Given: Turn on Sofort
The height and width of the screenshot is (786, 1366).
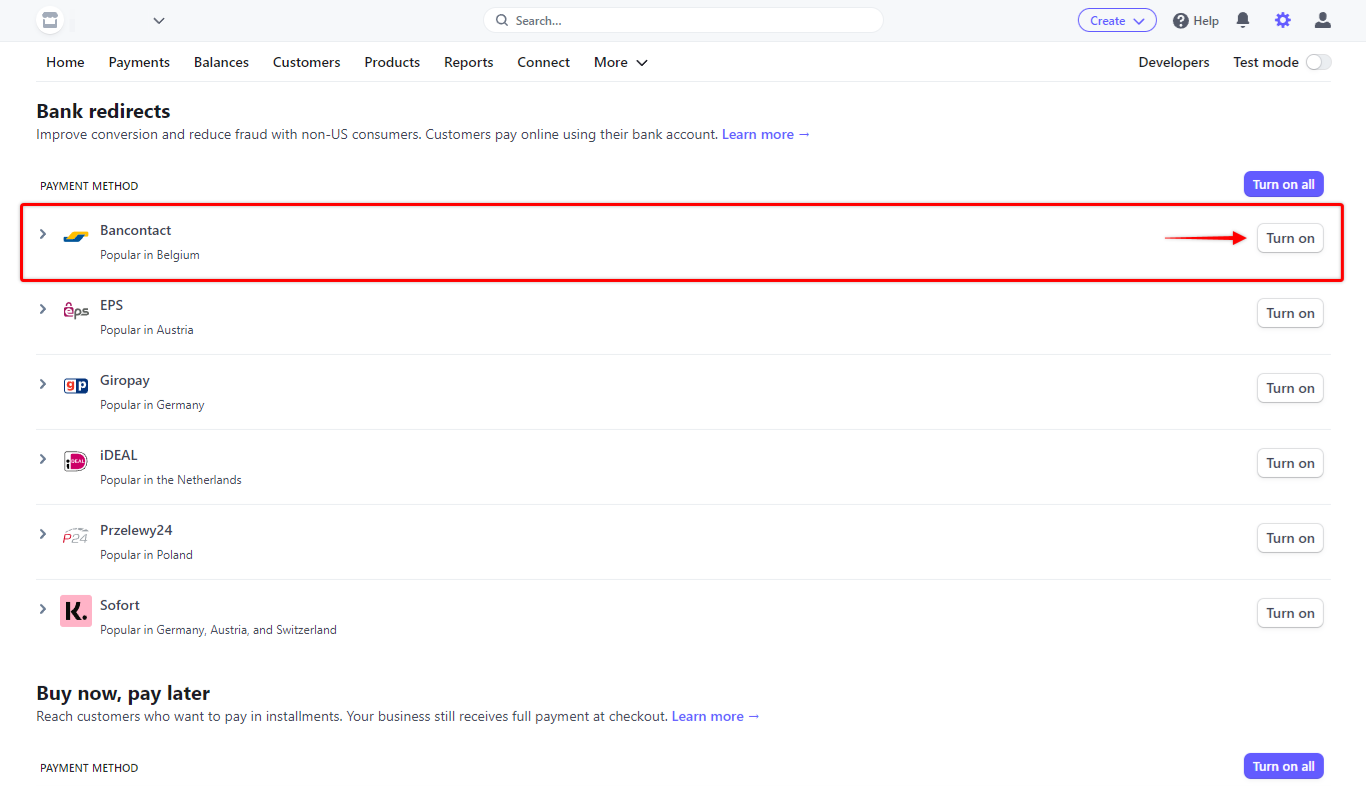Looking at the screenshot, I should coord(1290,613).
